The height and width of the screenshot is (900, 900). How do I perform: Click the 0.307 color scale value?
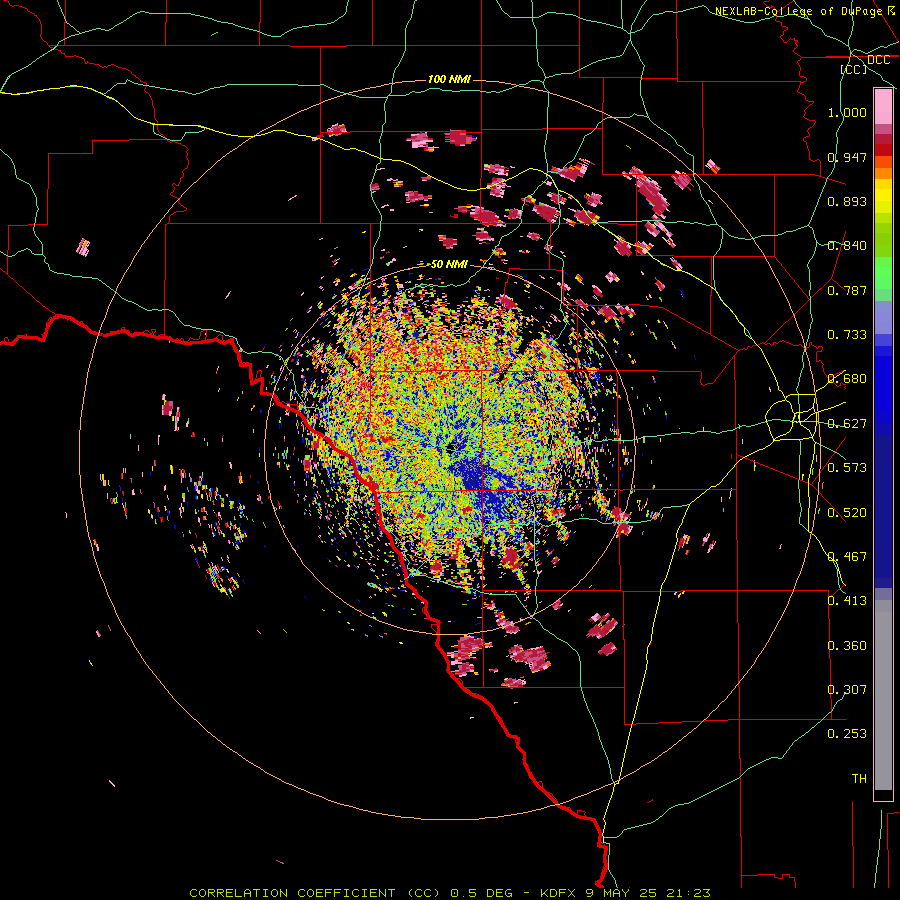click(x=847, y=690)
